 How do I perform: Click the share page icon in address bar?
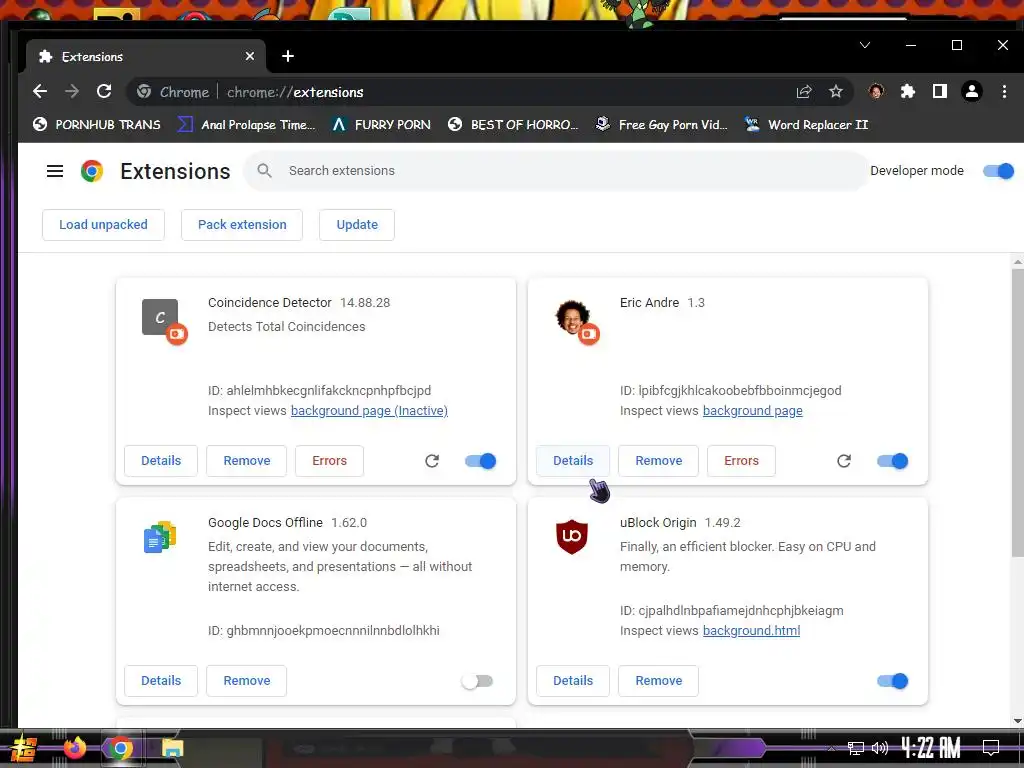(804, 91)
